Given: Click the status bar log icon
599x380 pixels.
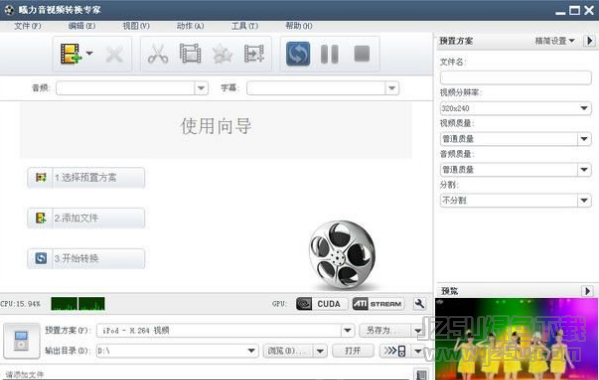Looking at the screenshot, I should click(x=421, y=374).
